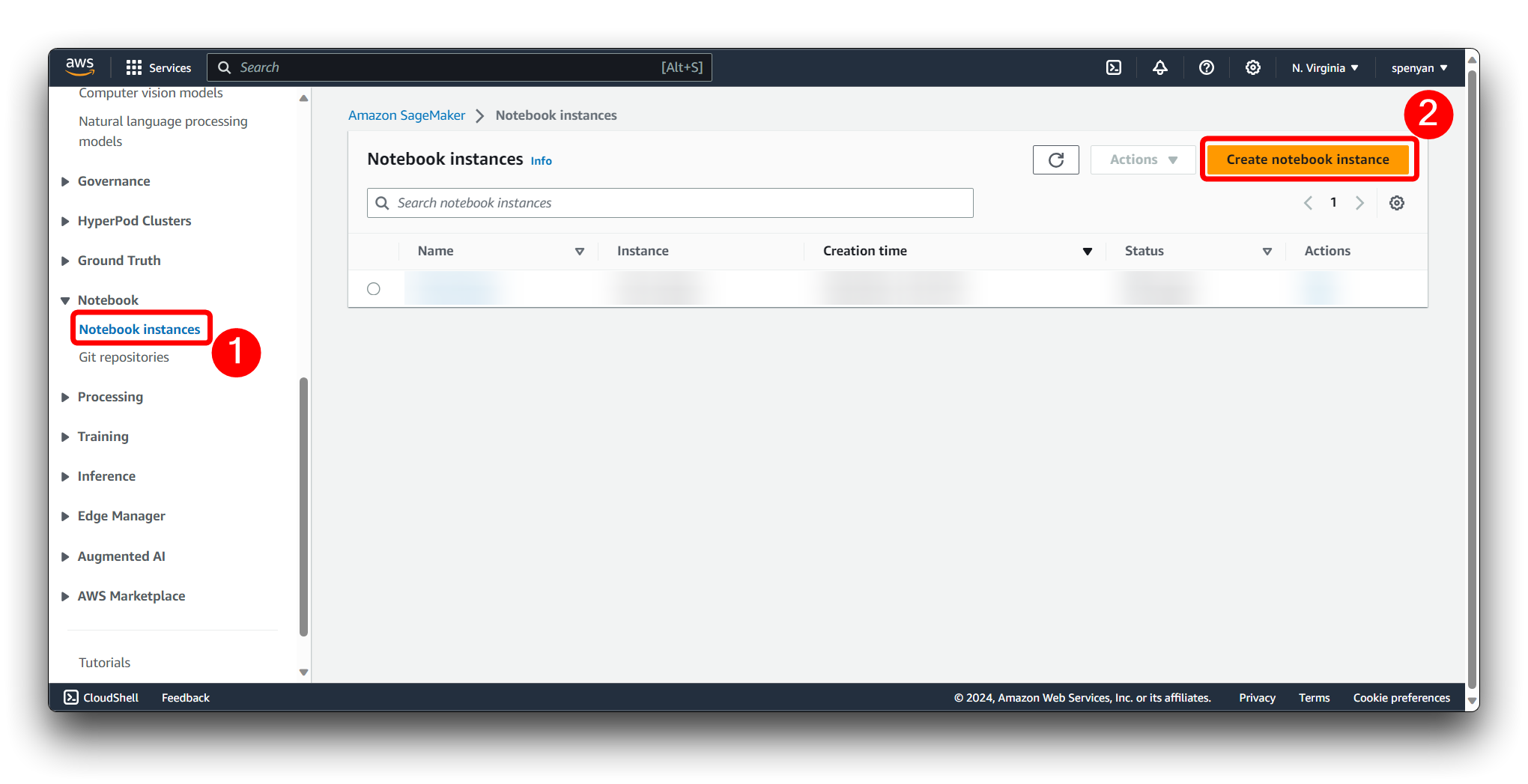Expand the Processing section
Viewport: 1528px width, 784px height.
(65, 397)
